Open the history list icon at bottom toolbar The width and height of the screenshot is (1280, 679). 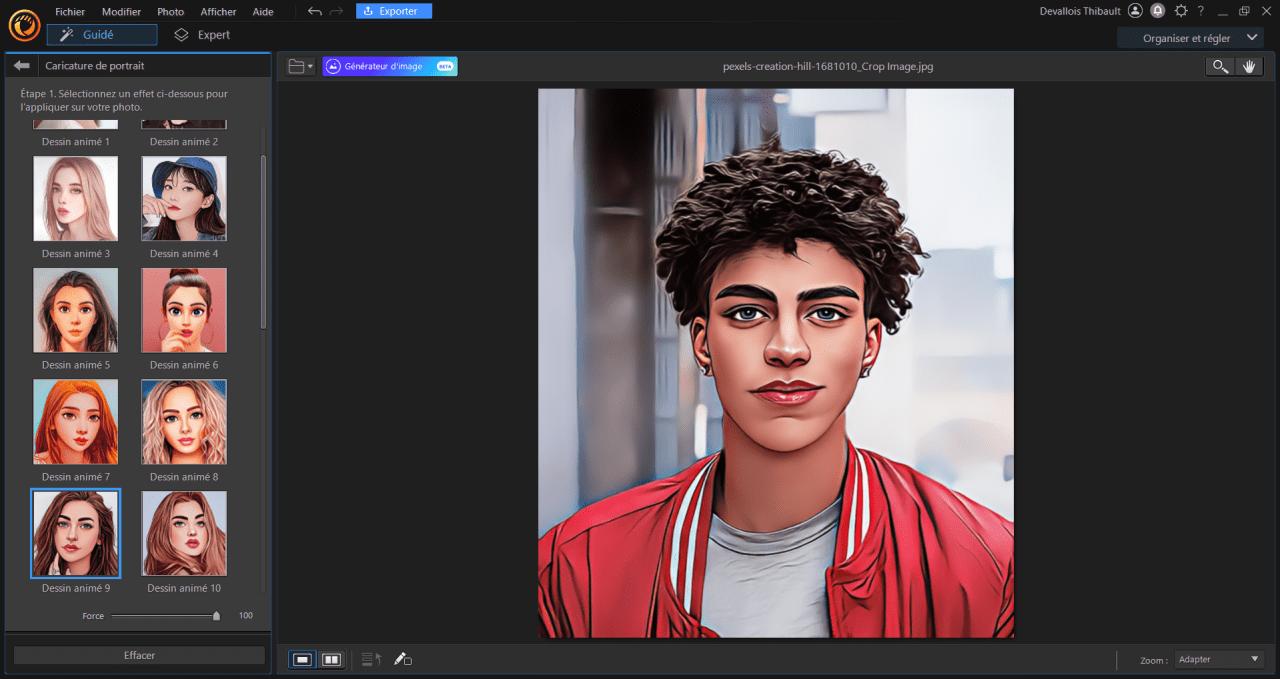pyautogui.click(x=369, y=659)
